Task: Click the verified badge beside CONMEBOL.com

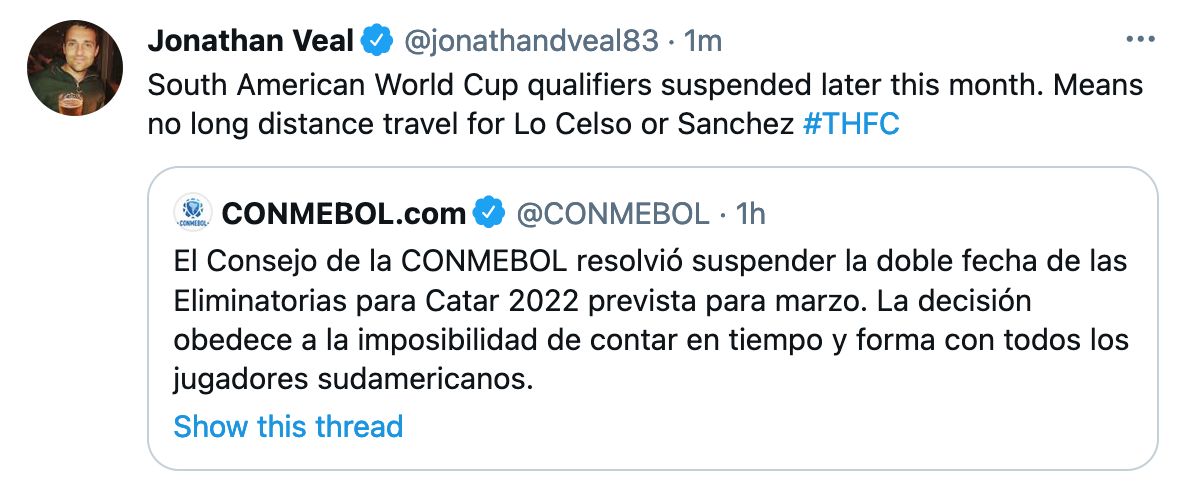Action: pos(489,213)
